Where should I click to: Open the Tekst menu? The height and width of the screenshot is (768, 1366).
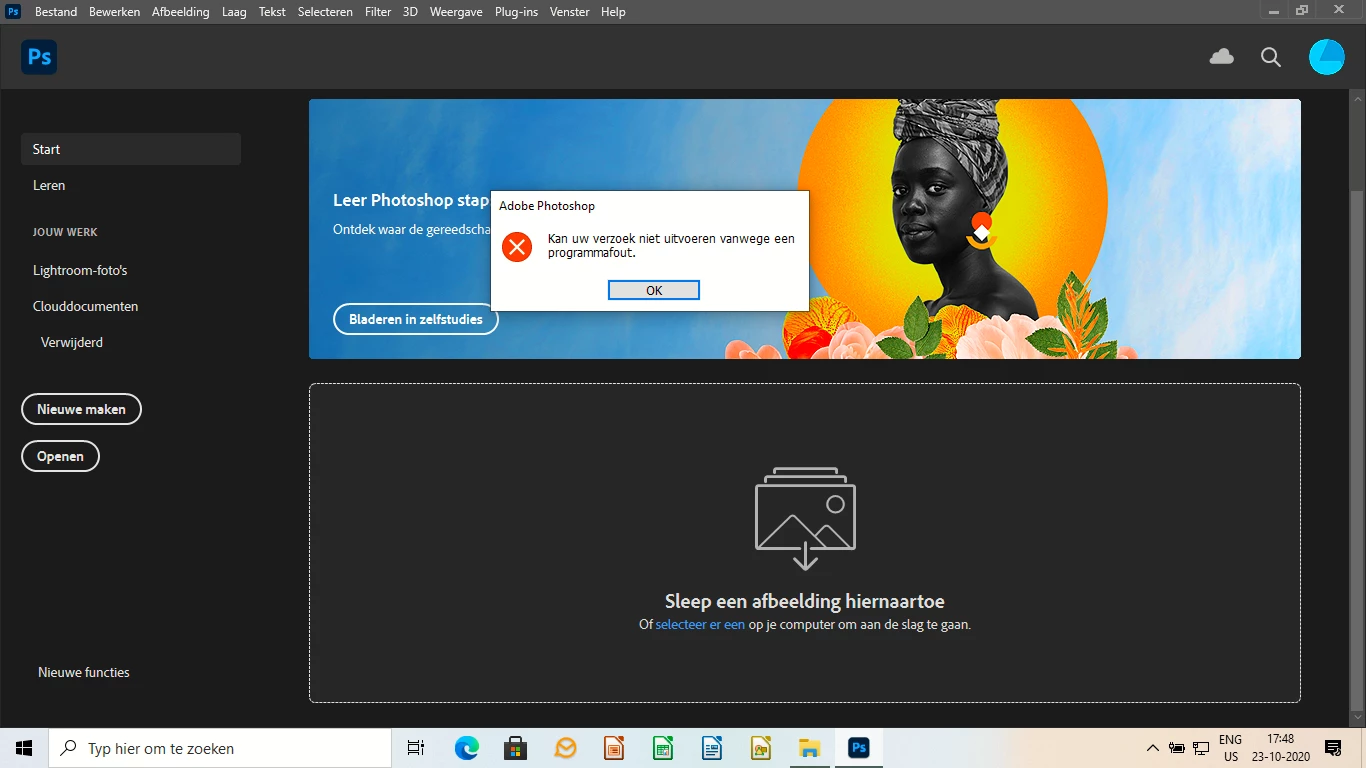click(x=272, y=12)
